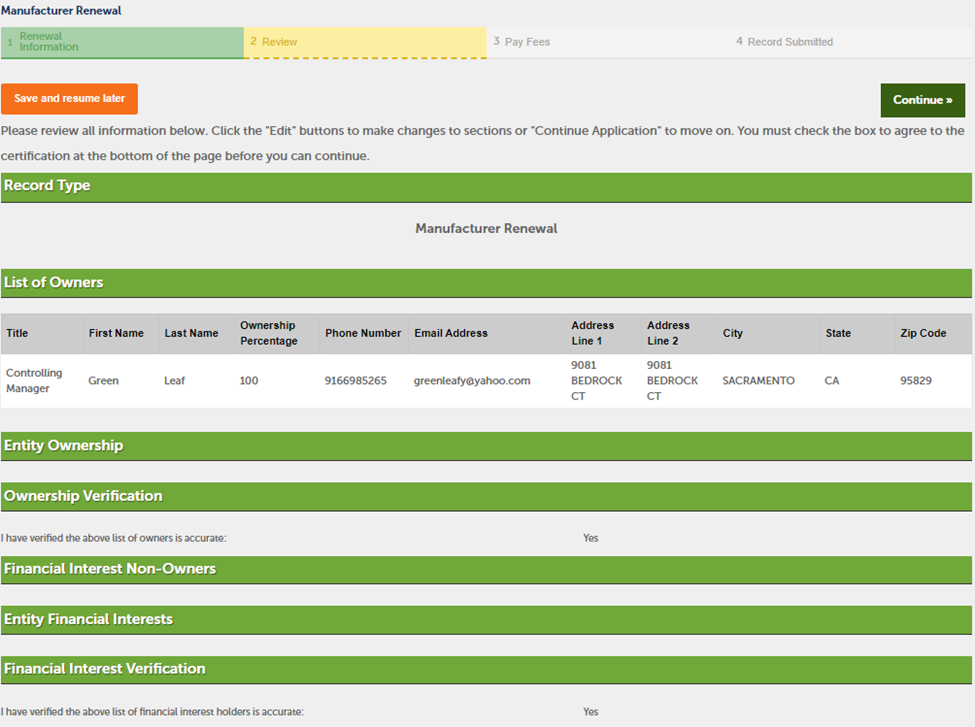The image size is (975, 727).
Task: Open Financial Interest Non-Owners section header
Action: tap(110, 569)
